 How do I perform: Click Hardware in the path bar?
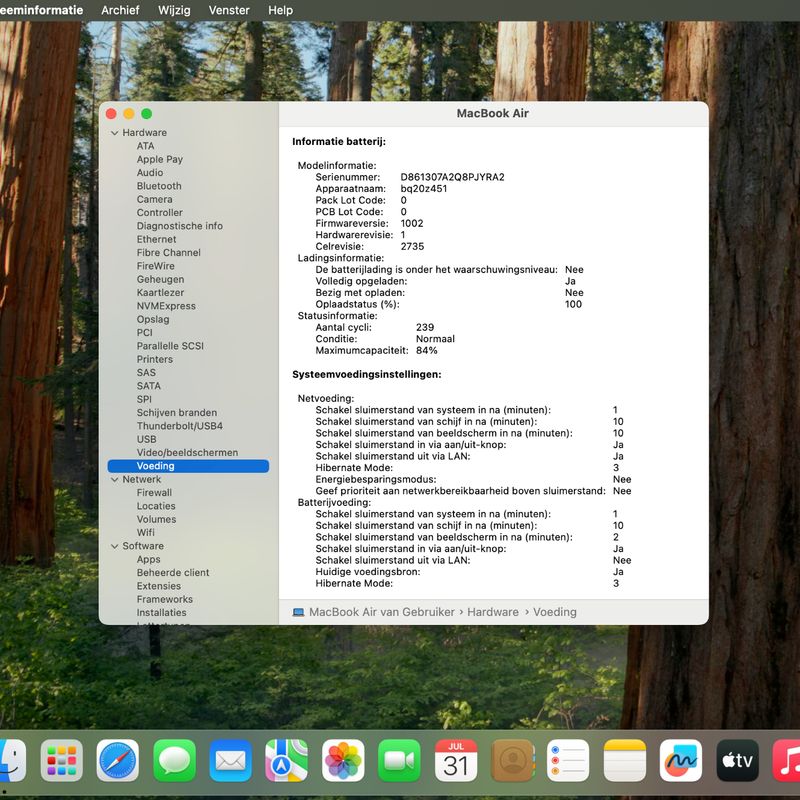[493, 612]
